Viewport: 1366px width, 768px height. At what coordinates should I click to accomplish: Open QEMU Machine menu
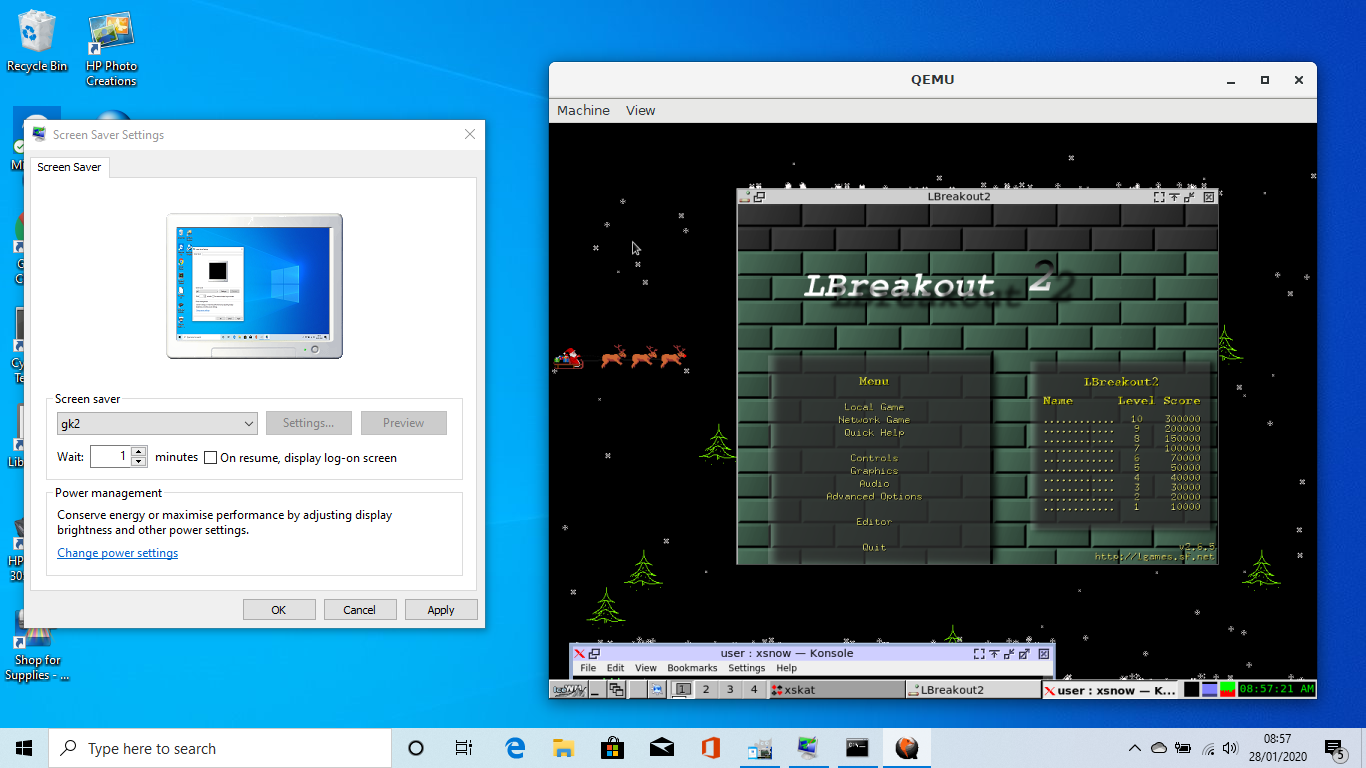[x=583, y=110]
